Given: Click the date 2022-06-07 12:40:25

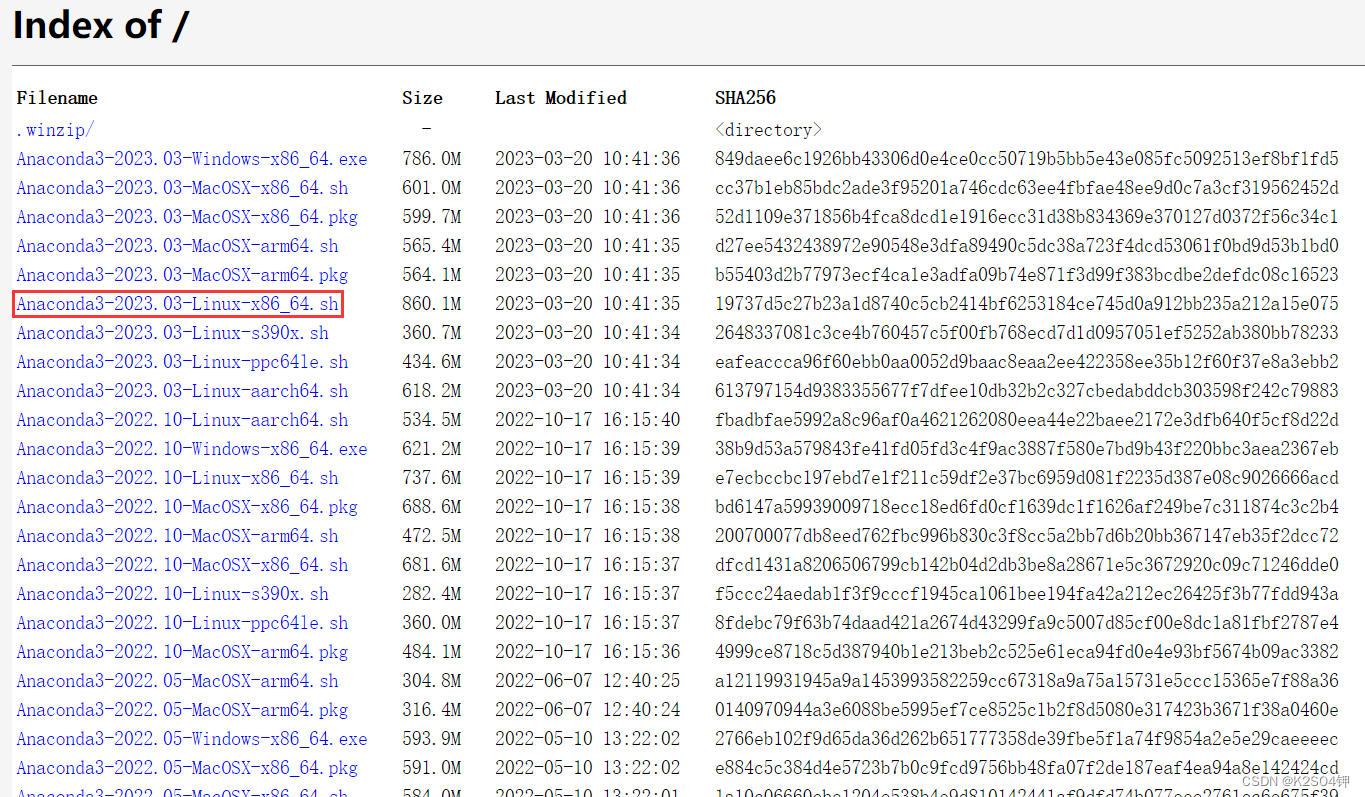Looking at the screenshot, I should (x=587, y=681).
